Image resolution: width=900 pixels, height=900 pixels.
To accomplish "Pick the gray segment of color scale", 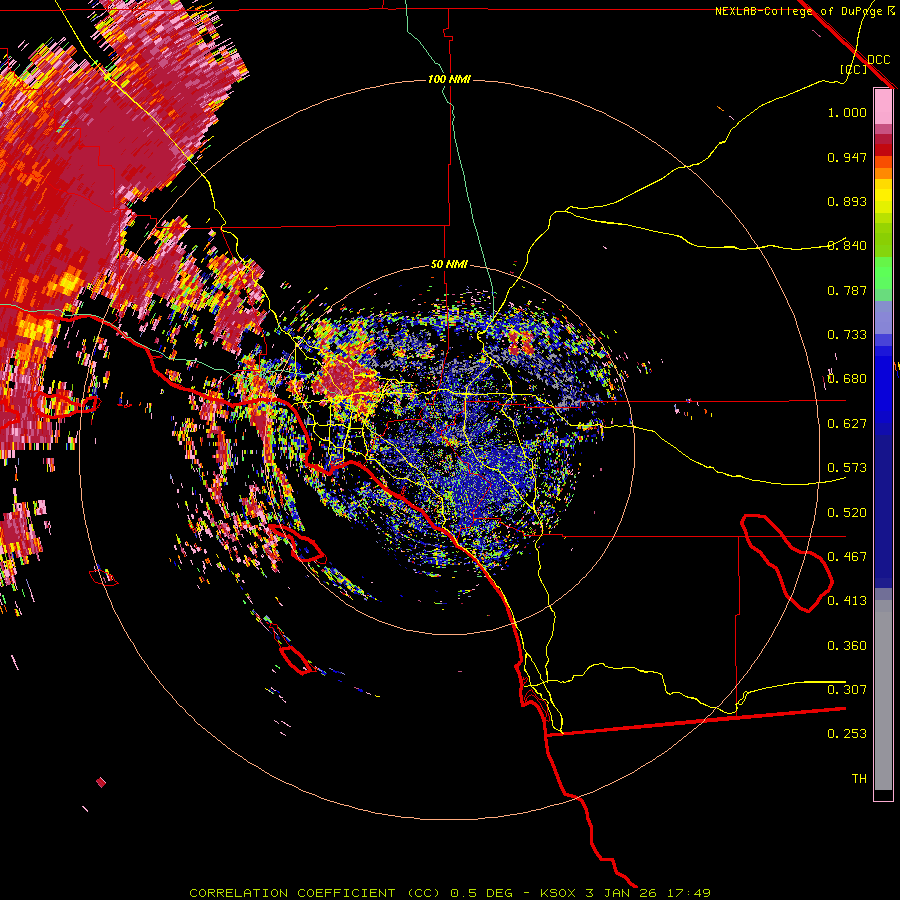I will click(883, 695).
